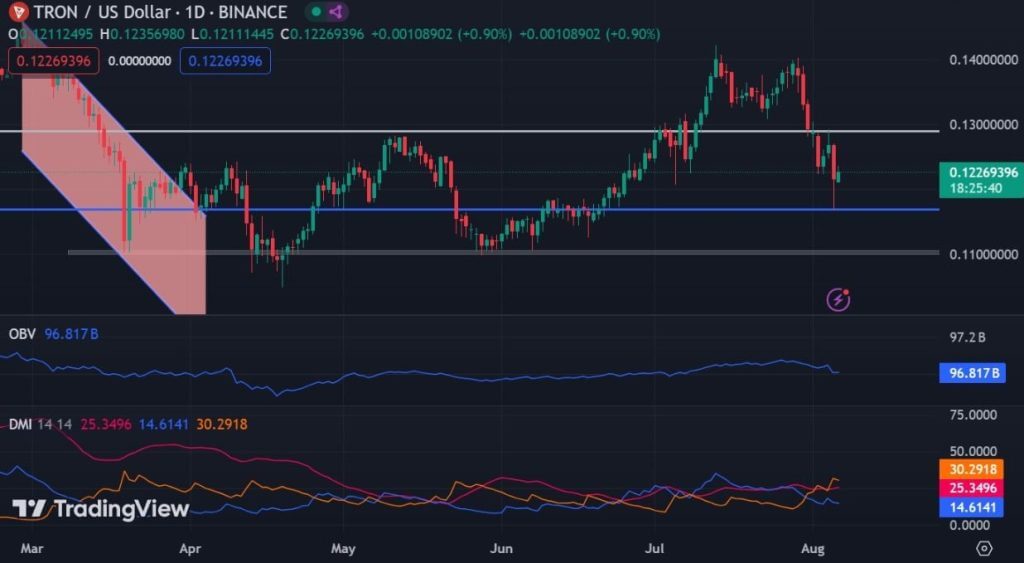Click the blue buy price 0.12269396 box
The height and width of the screenshot is (563, 1024).
tap(225, 61)
